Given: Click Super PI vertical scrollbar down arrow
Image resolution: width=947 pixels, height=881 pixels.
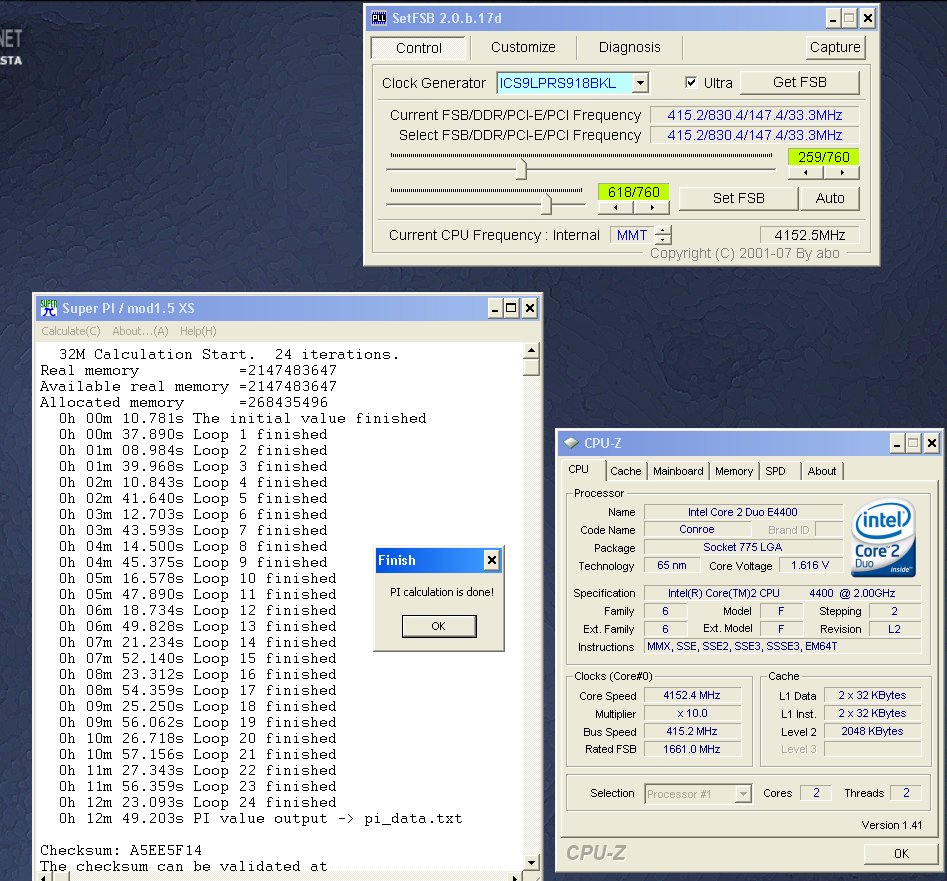Looking at the screenshot, I should [531, 863].
